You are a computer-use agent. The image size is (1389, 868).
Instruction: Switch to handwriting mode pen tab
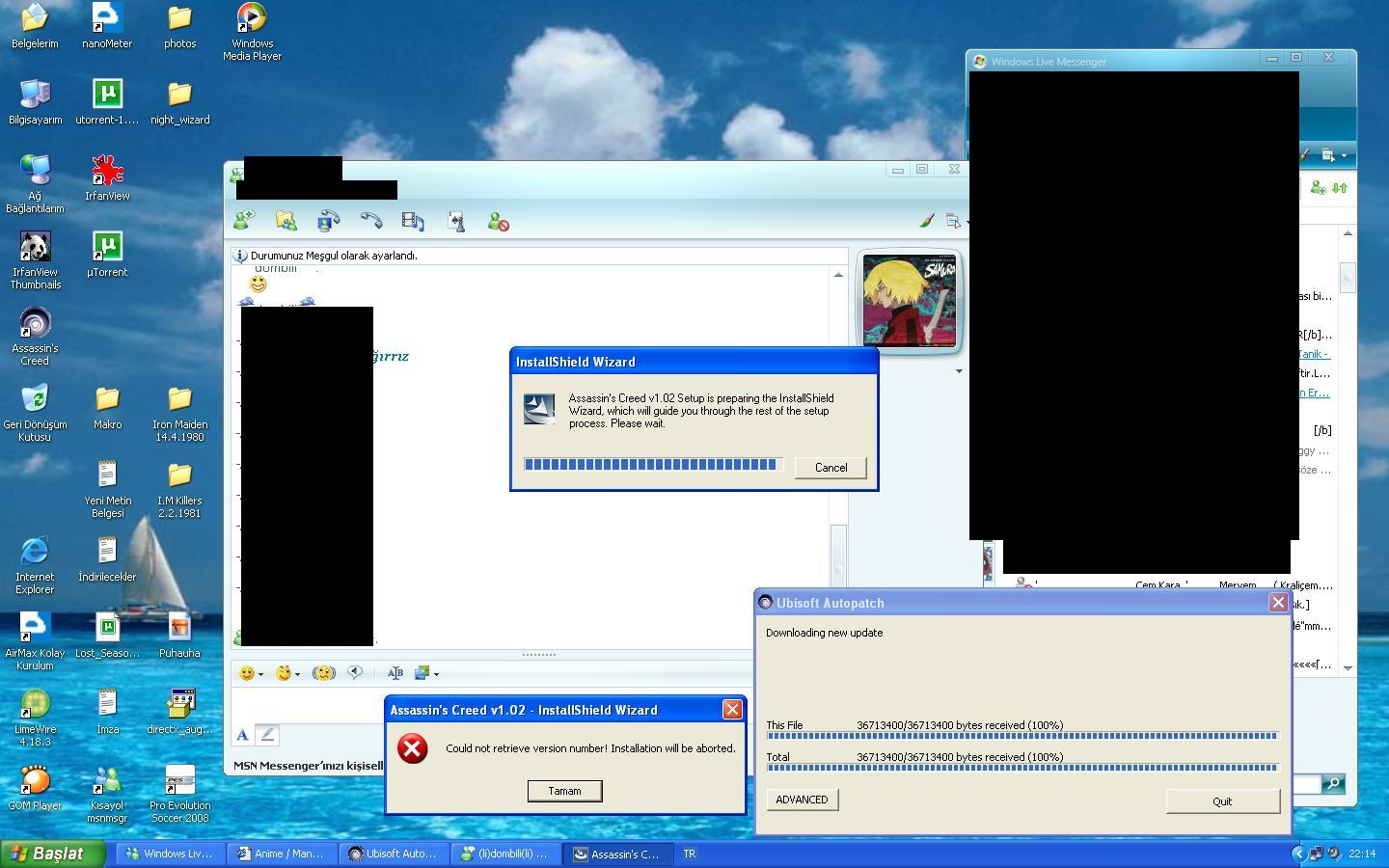[267, 735]
